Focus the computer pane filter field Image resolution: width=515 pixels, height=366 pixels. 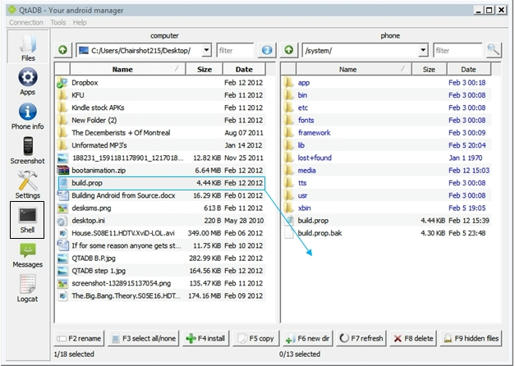tap(235, 50)
